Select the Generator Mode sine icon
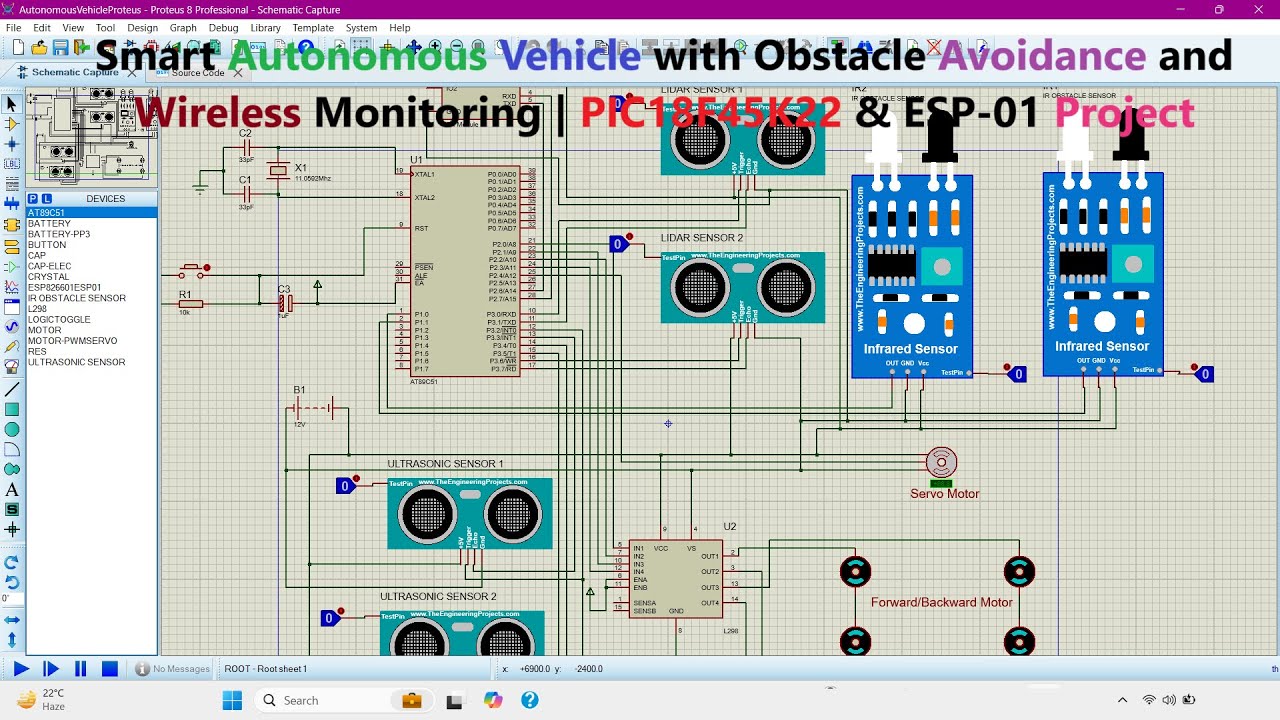This screenshot has height=720, width=1280. tap(12, 327)
